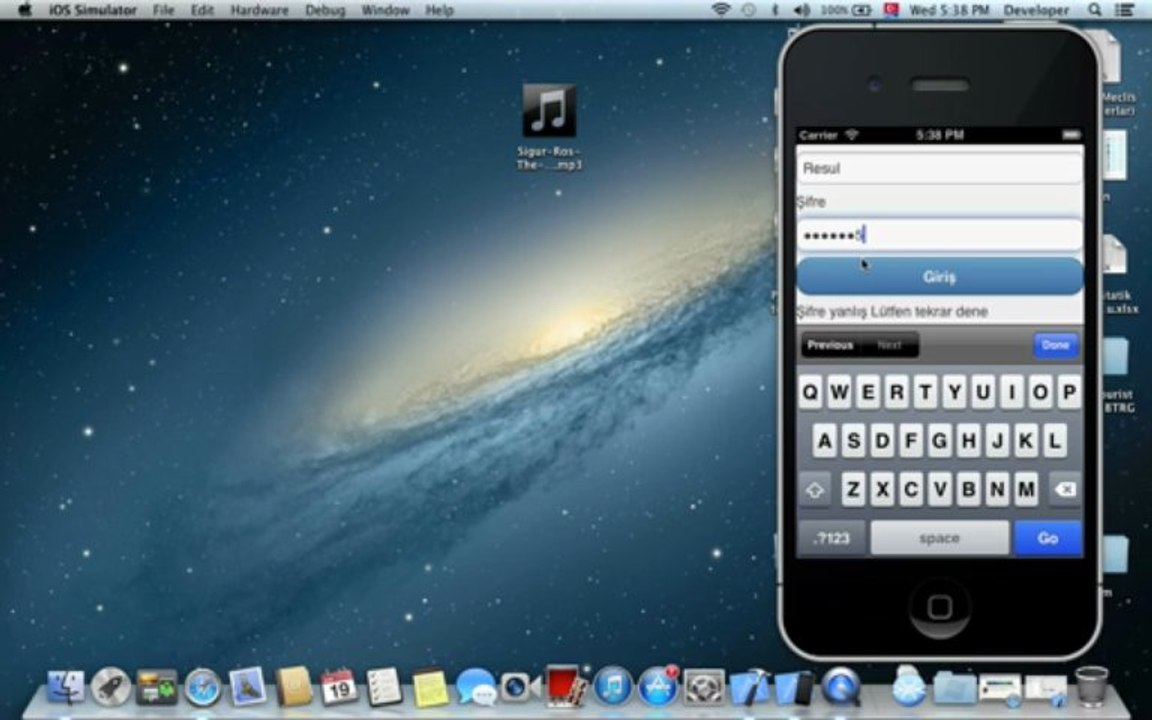Screen dimensions: 1152x720
Task: Tap the Z key on simulator keyboard
Action: point(852,489)
